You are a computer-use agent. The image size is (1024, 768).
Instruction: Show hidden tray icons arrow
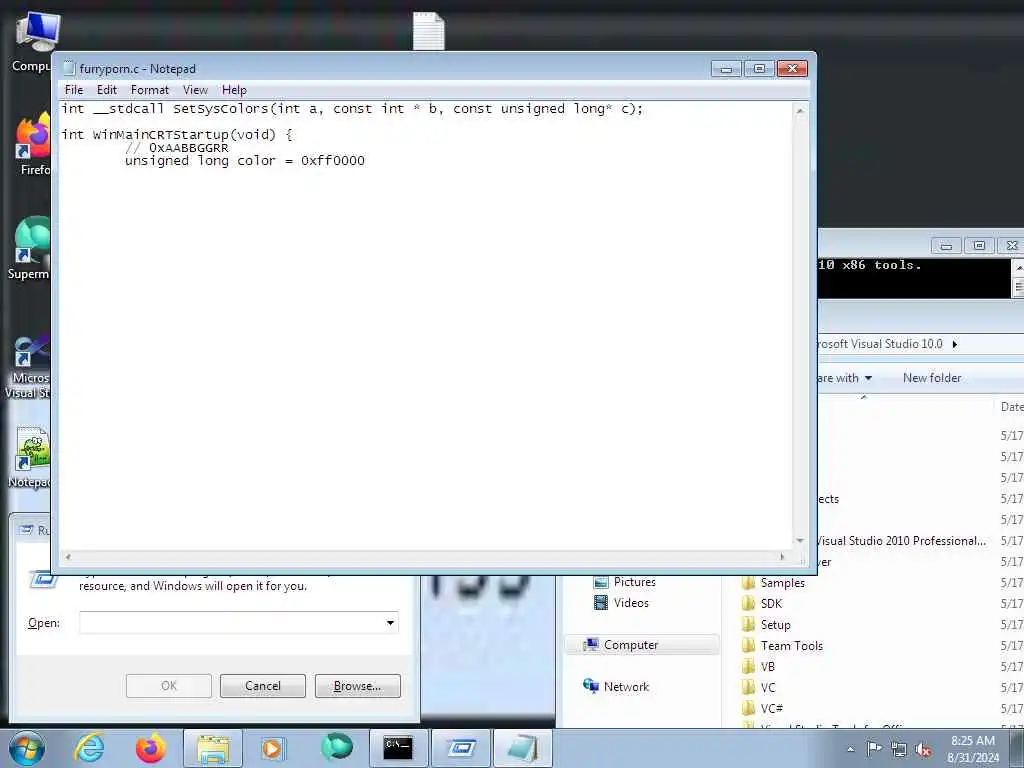coord(850,750)
